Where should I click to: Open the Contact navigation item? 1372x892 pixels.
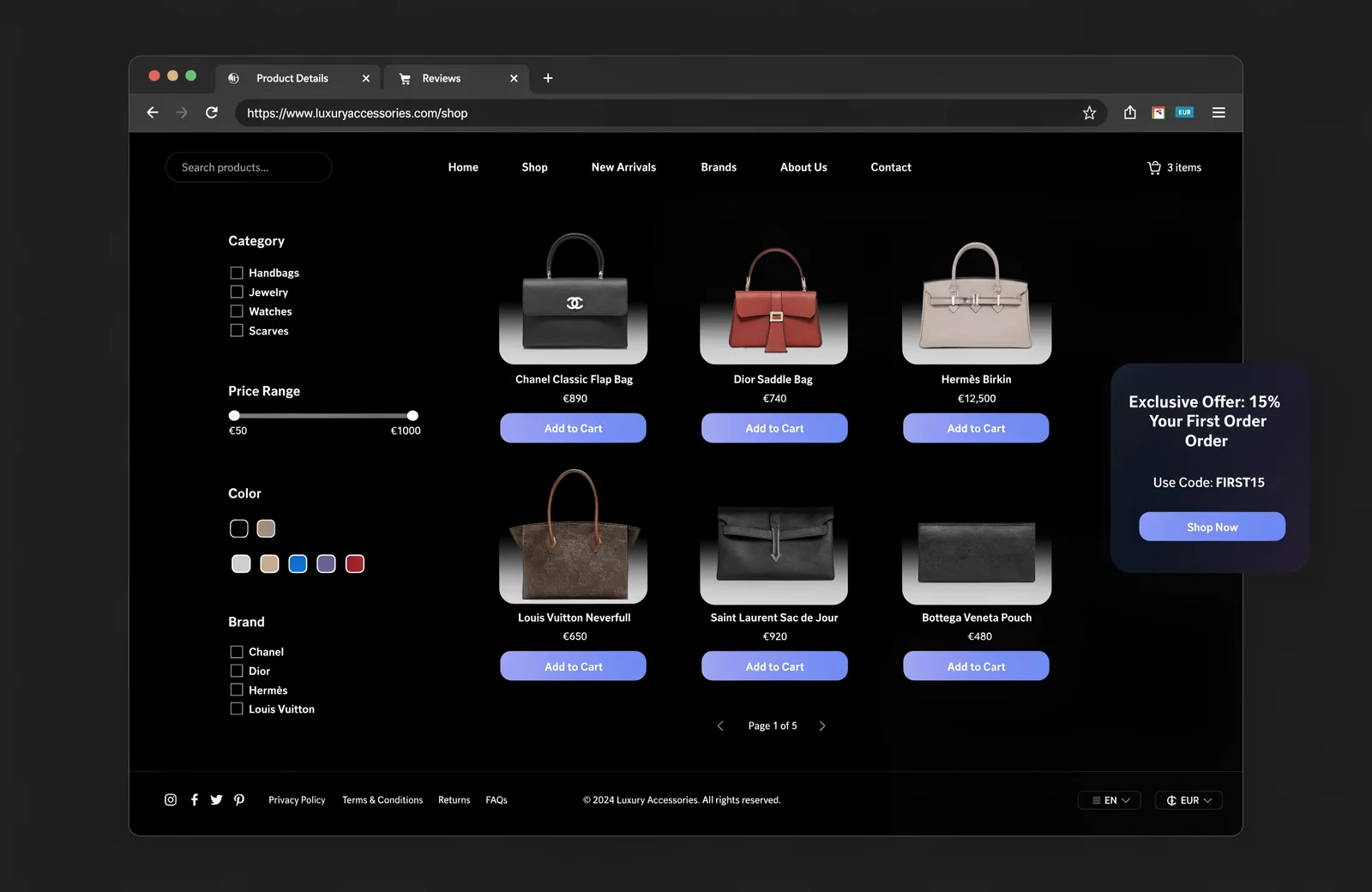click(x=891, y=167)
